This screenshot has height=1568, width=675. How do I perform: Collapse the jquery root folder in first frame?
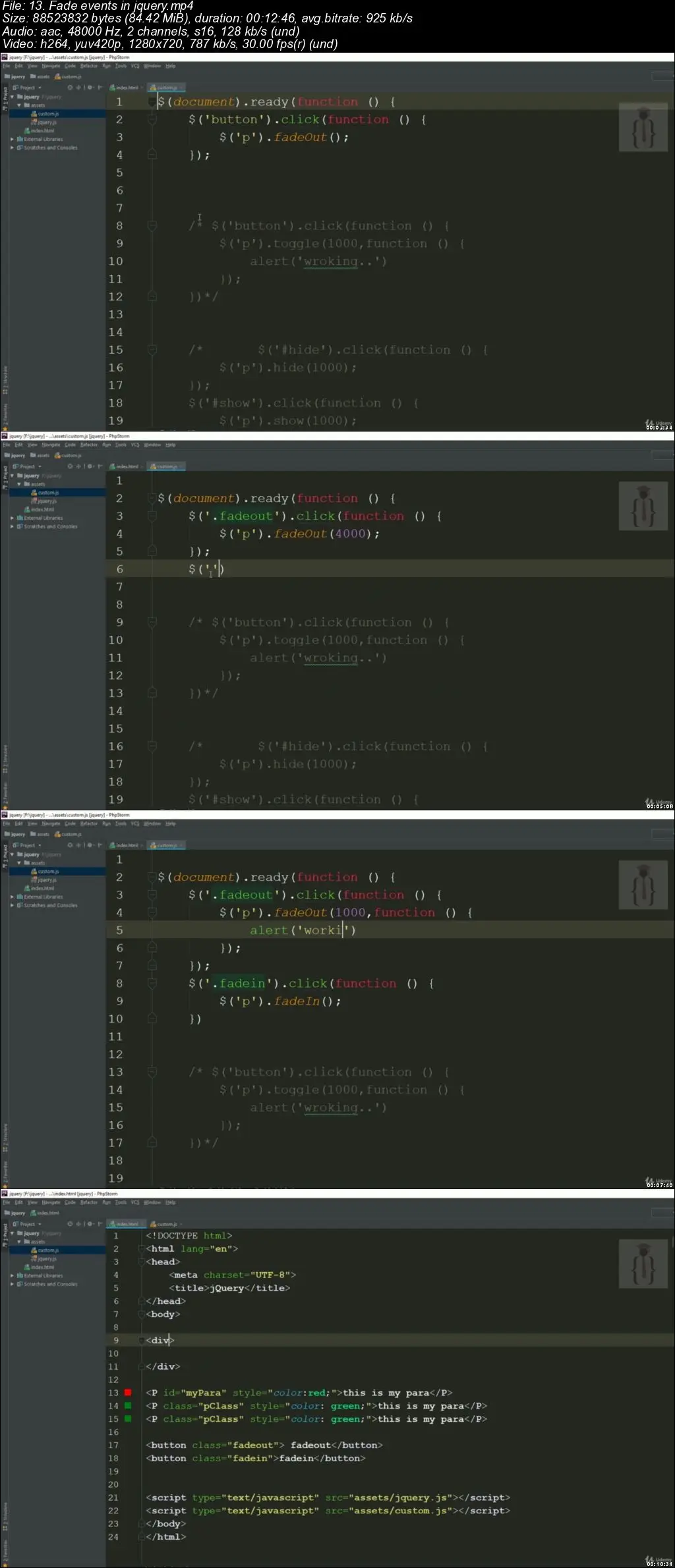tap(12, 97)
